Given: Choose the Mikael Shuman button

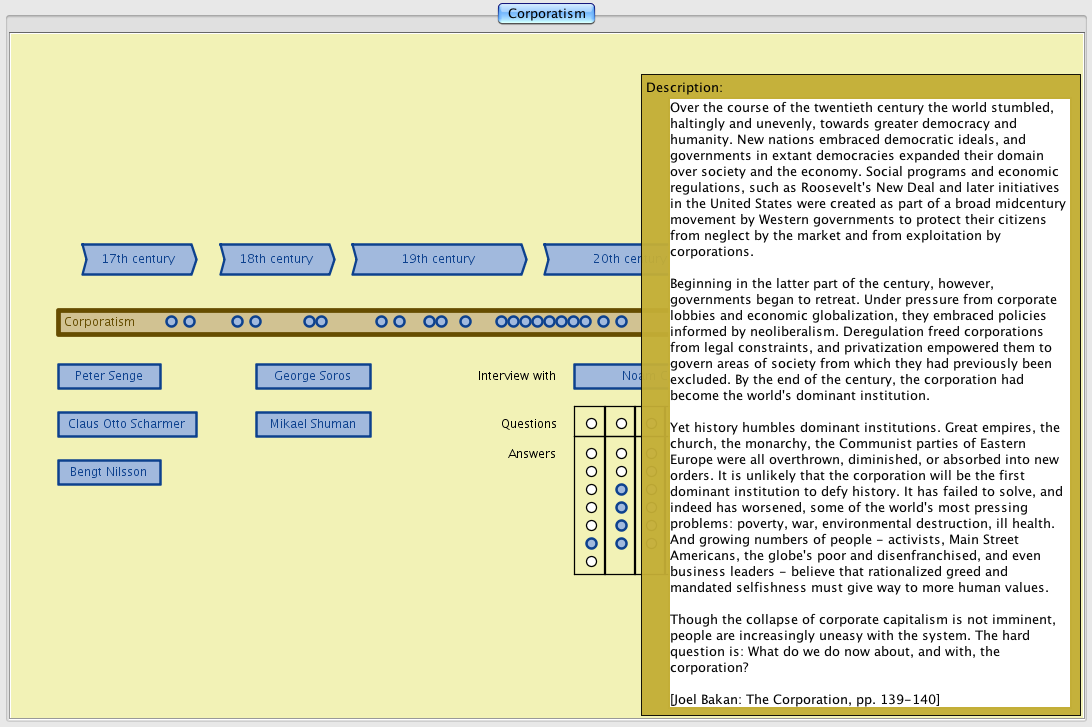Looking at the screenshot, I should tap(312, 424).
